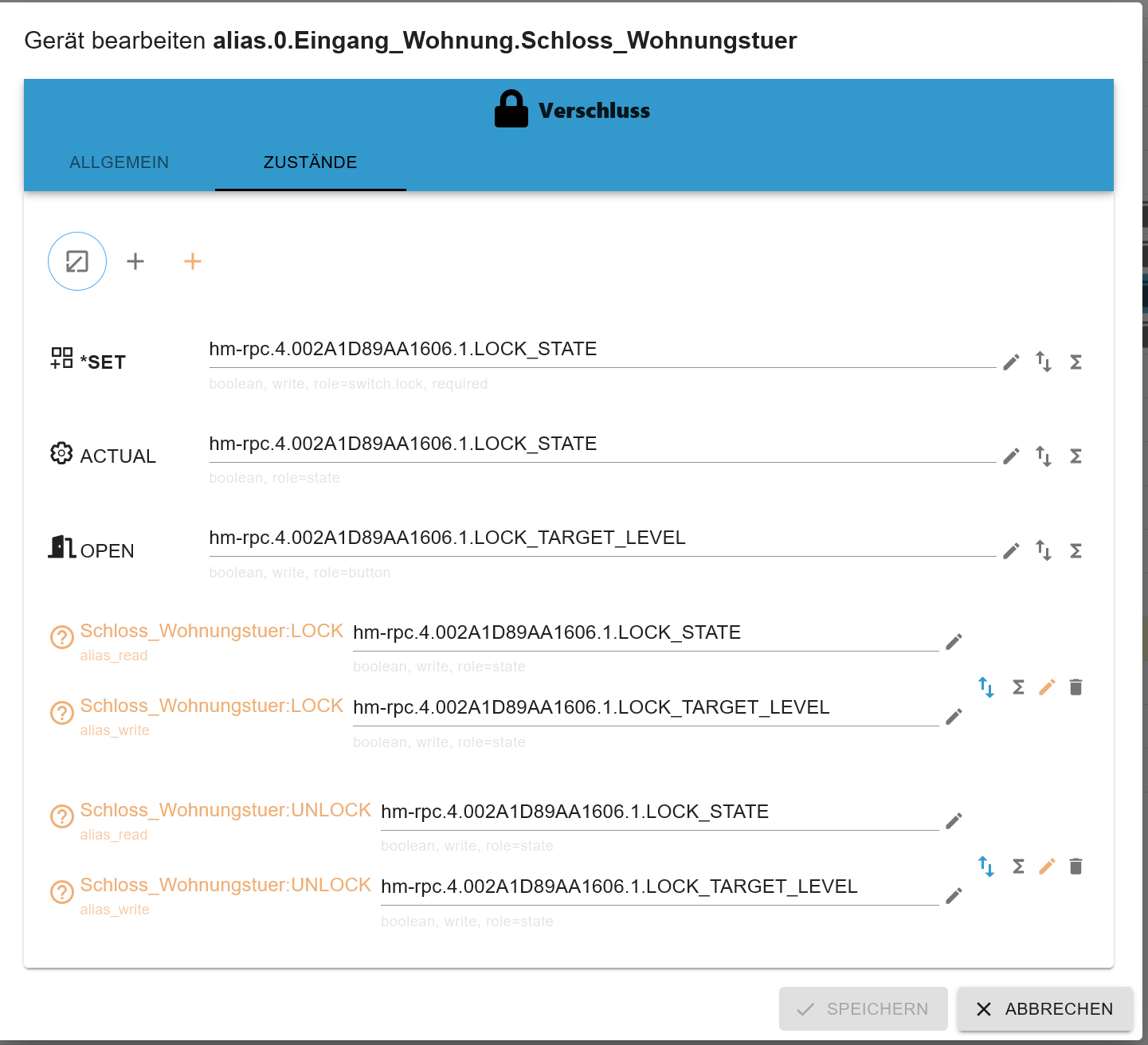The image size is (1148, 1045).
Task: Edit the OPEN state with the pencil icon
Action: (1011, 551)
